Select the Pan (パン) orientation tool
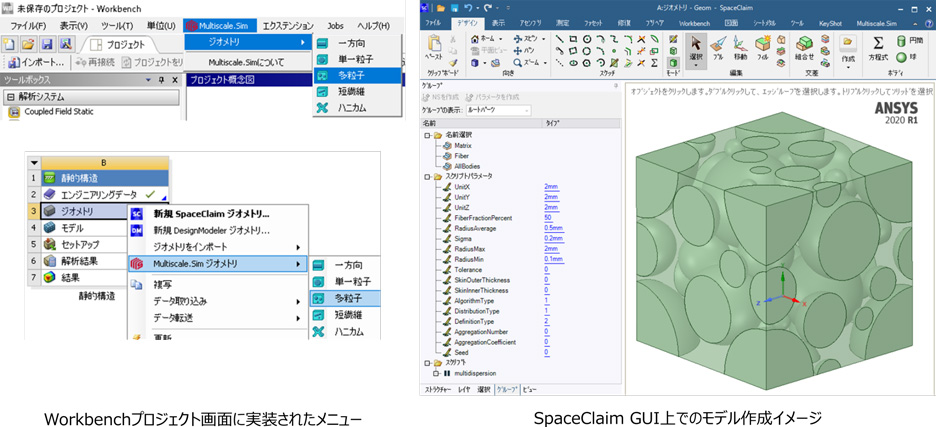This screenshot has width=936, height=427. point(524,50)
